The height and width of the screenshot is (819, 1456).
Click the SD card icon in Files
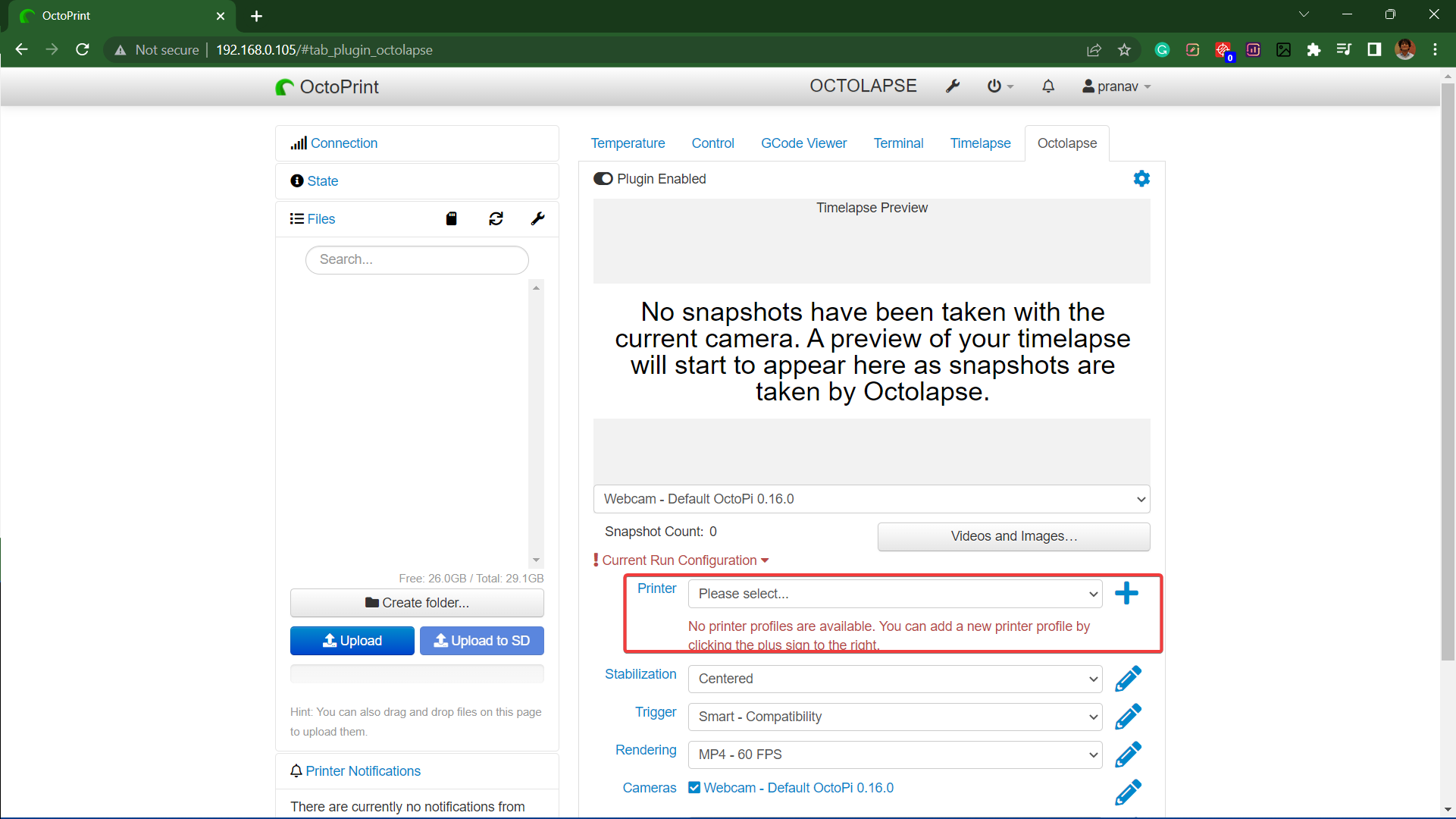pyautogui.click(x=452, y=218)
